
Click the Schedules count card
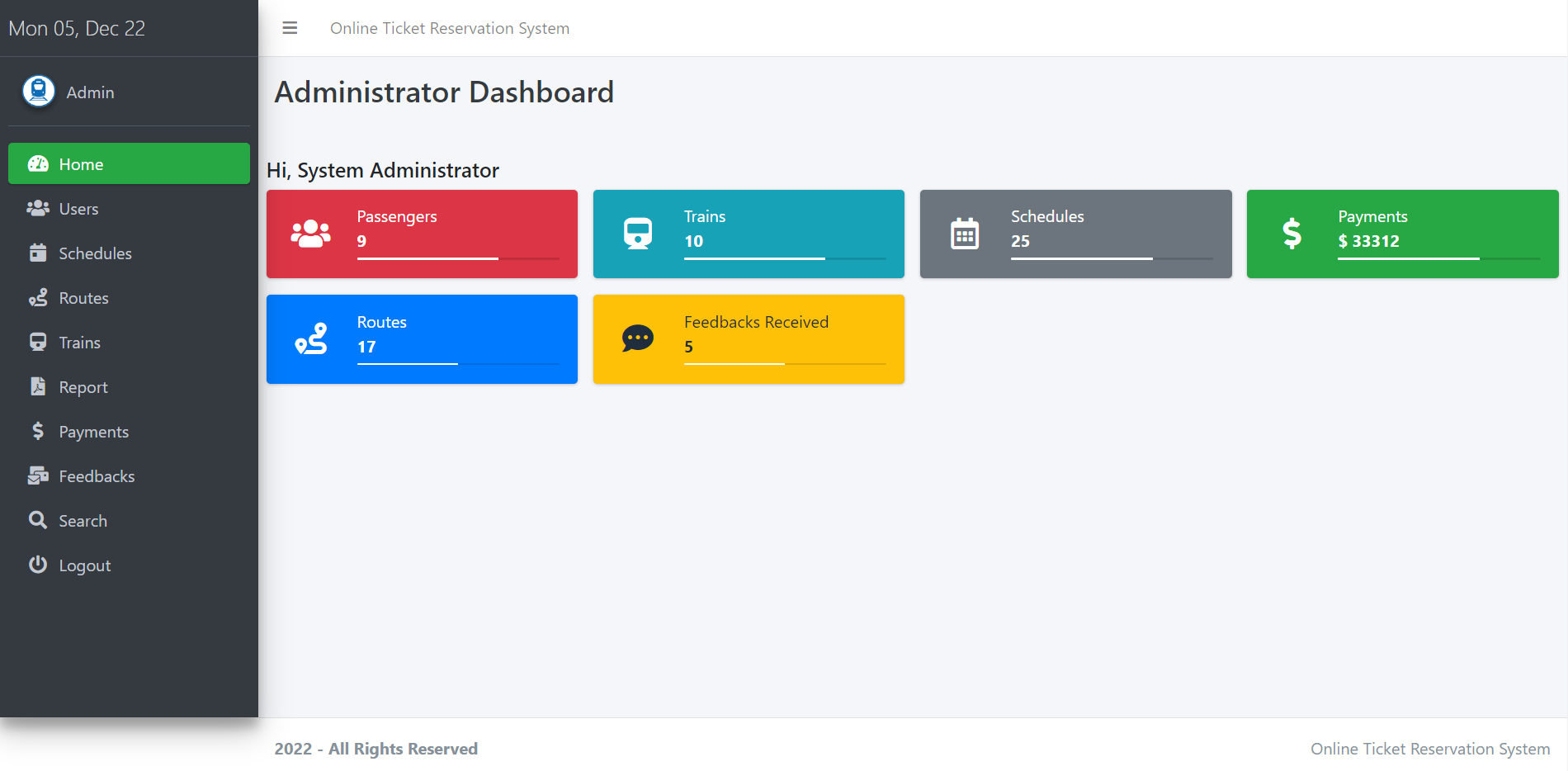tap(1075, 234)
